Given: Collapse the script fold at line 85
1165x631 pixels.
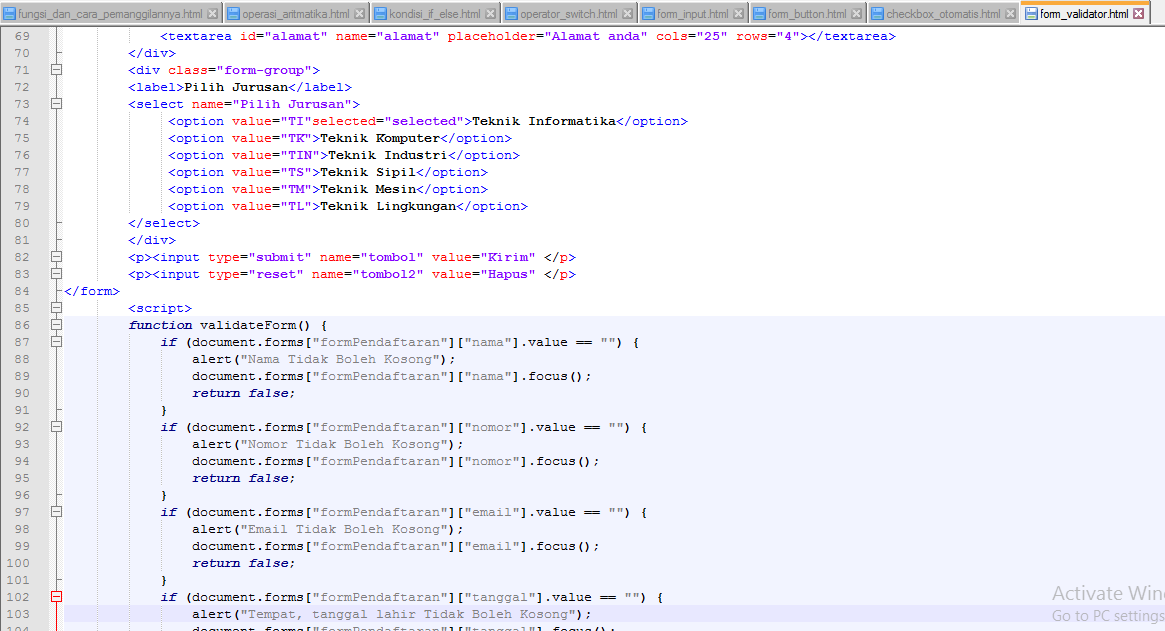Looking at the screenshot, I should point(56,307).
